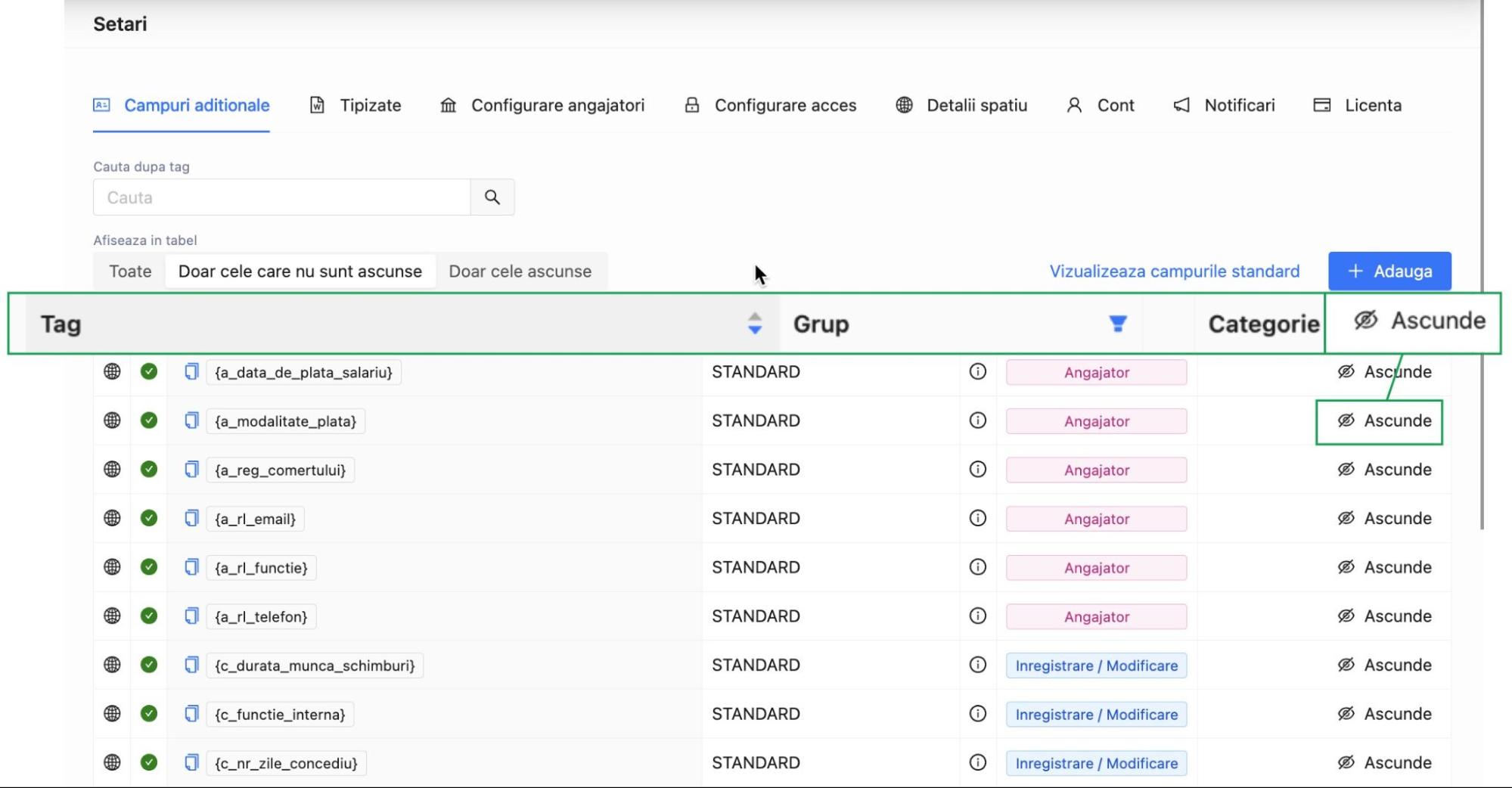
Task: Open info icon in a_rl_functie row
Action: coord(978,567)
